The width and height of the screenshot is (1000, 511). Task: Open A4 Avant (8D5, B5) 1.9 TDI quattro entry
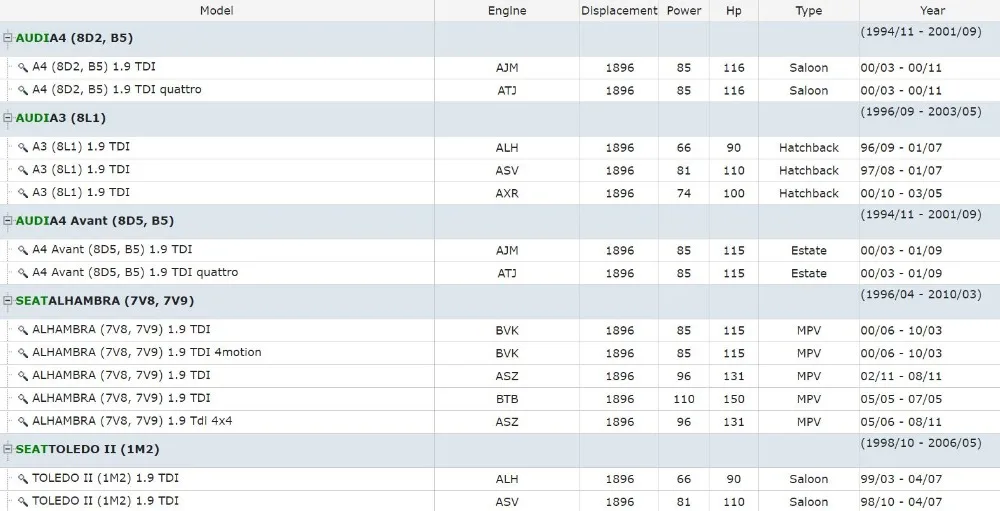135,272
